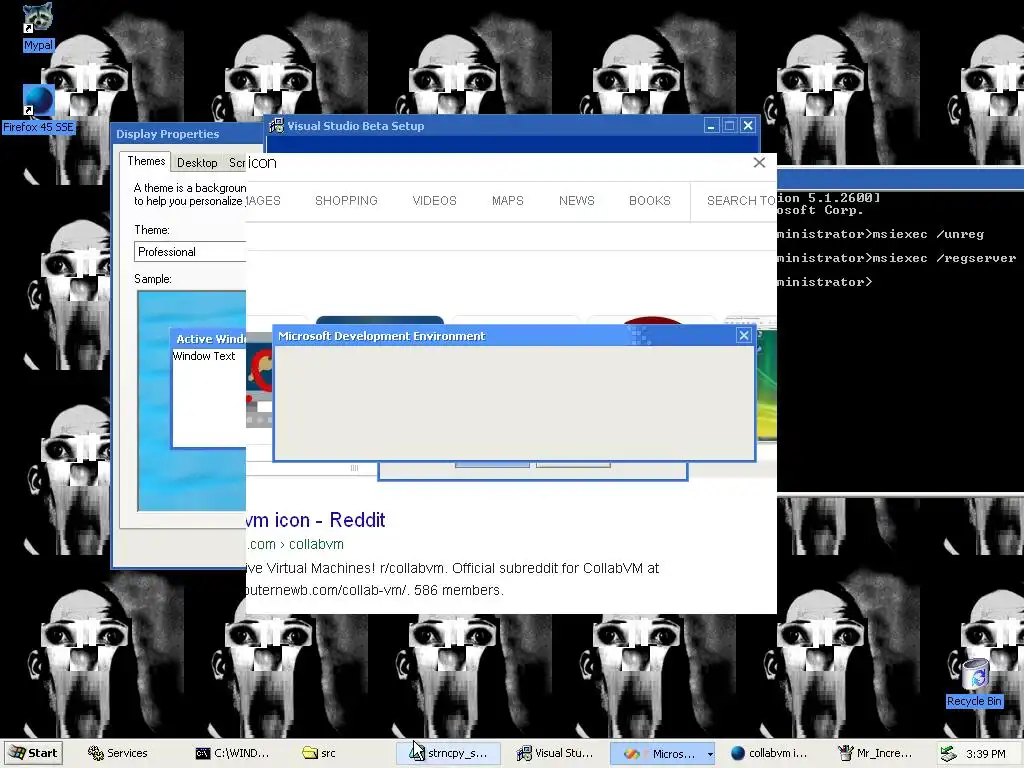Open the MAPS search tab

[507, 200]
